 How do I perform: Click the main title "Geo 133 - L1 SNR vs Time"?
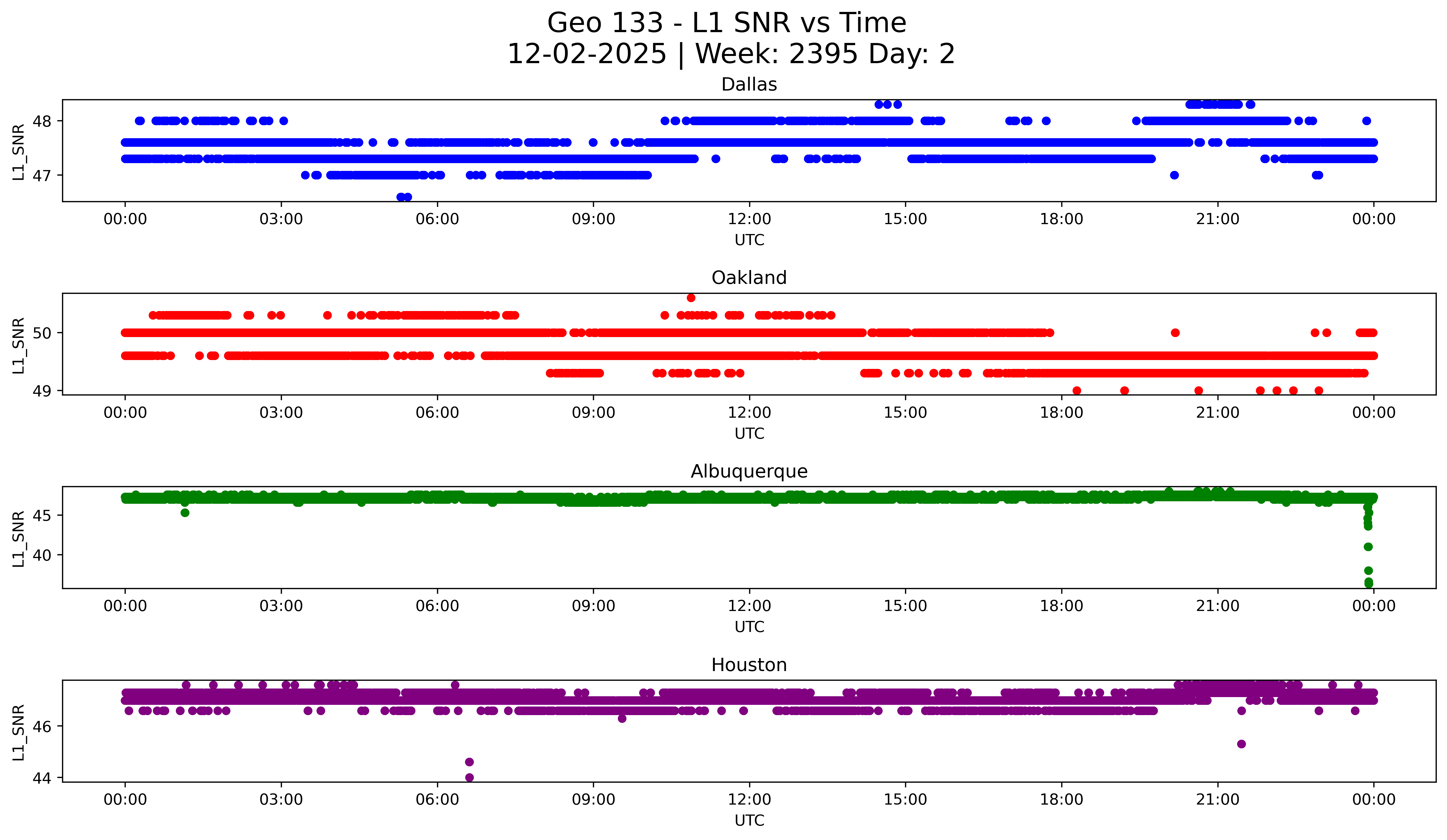726,24
